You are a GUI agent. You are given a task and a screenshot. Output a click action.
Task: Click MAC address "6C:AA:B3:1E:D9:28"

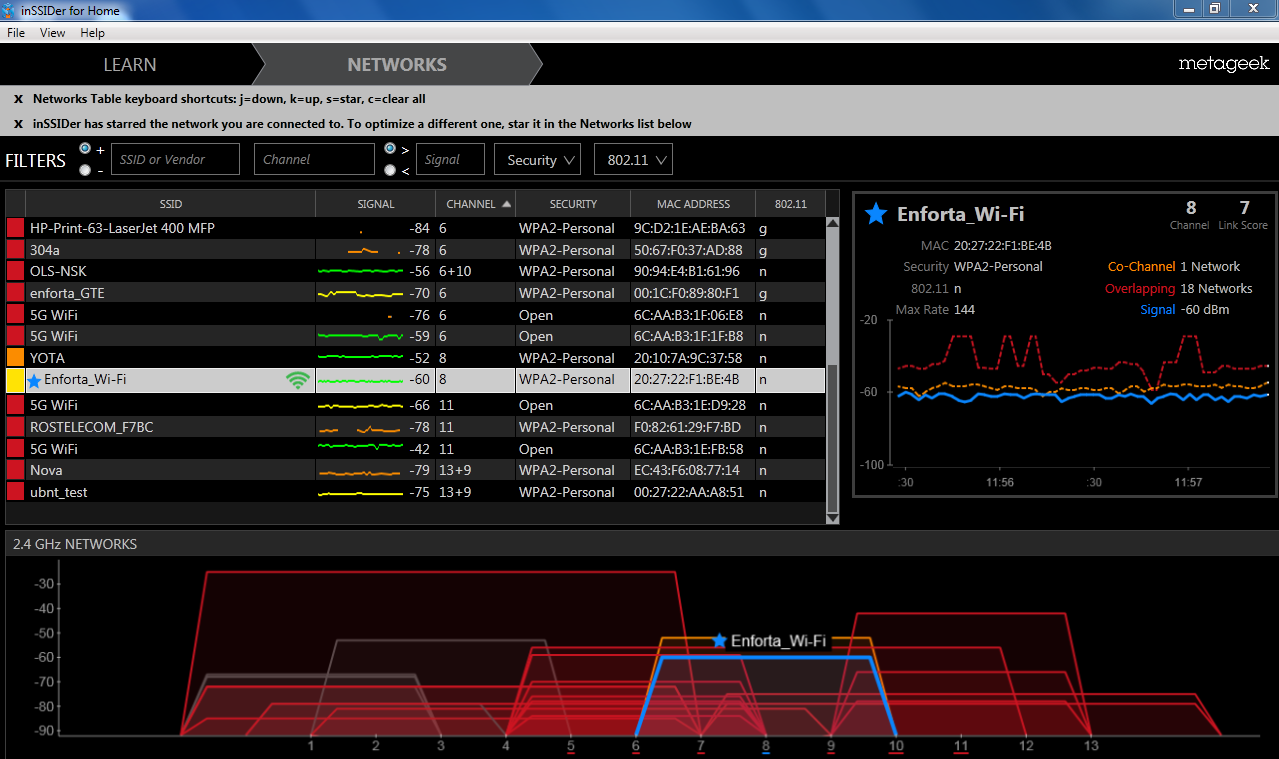coord(690,405)
